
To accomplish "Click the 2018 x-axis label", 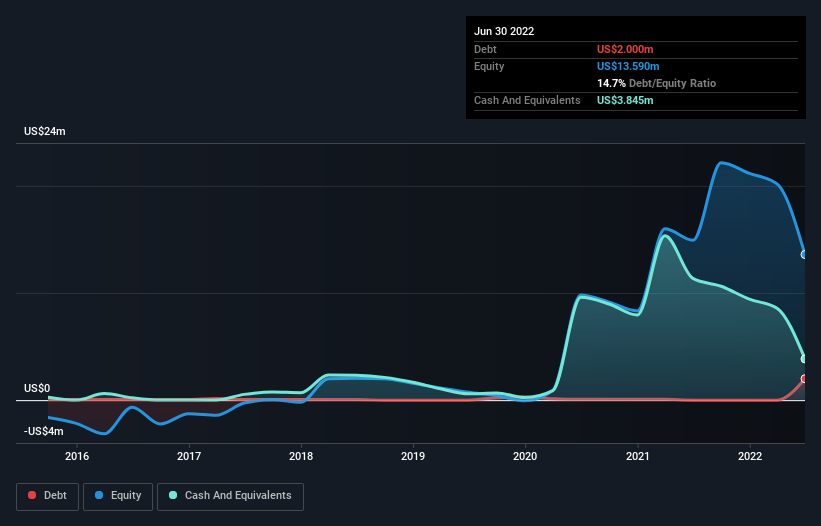I will [301, 456].
